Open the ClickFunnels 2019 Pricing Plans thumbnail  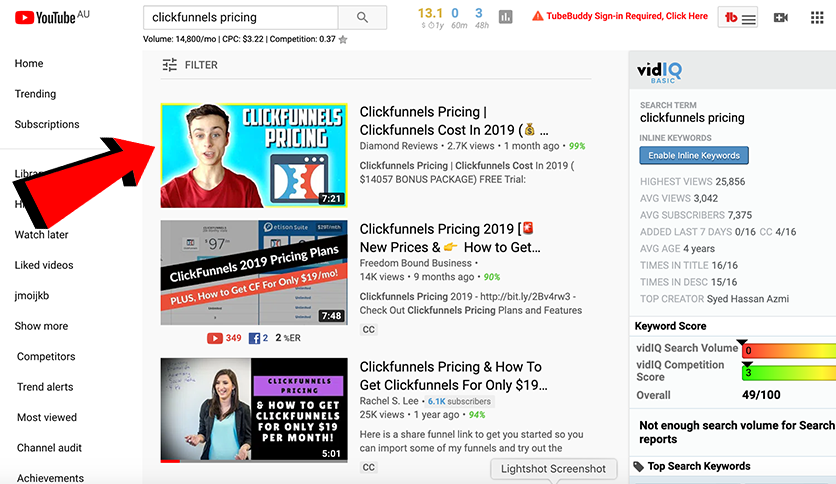pos(254,272)
